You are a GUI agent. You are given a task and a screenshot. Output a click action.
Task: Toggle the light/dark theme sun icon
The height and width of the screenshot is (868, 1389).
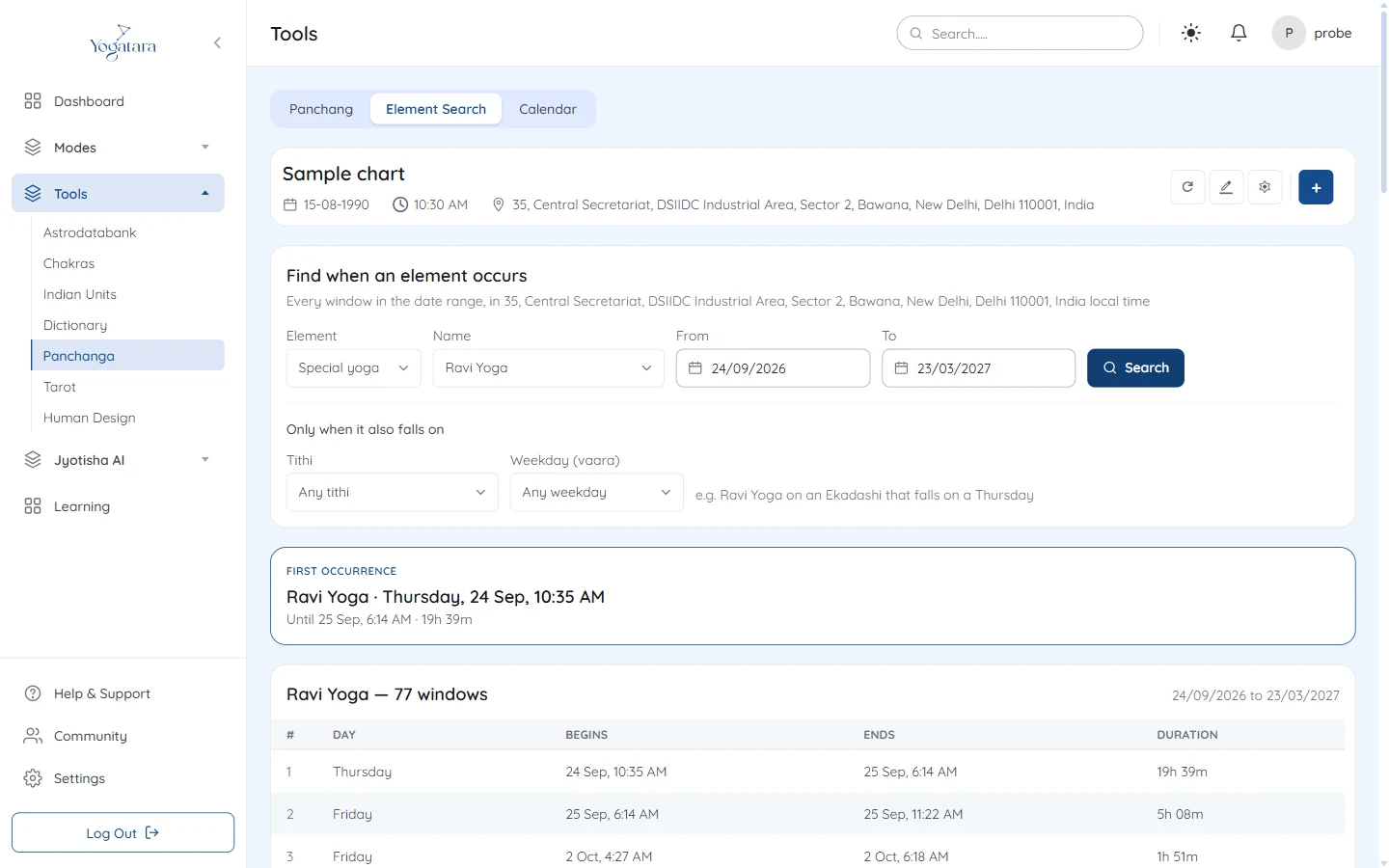(x=1191, y=33)
